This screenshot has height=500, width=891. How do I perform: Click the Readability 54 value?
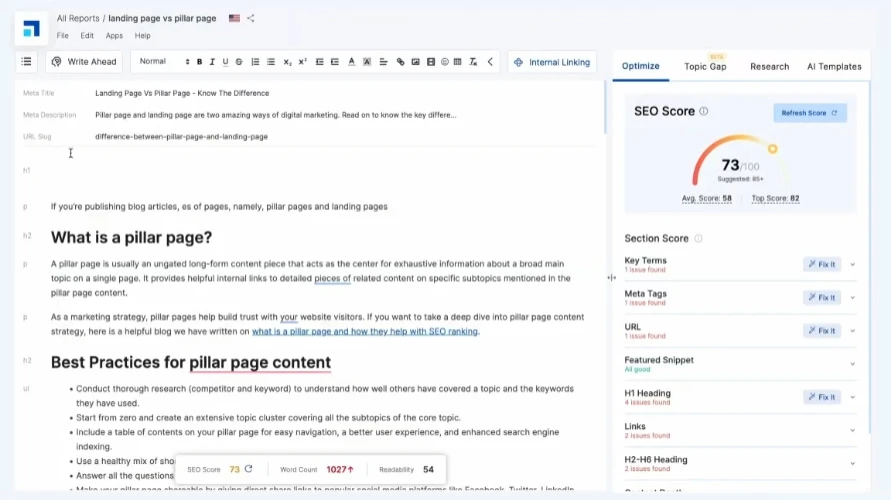point(428,469)
